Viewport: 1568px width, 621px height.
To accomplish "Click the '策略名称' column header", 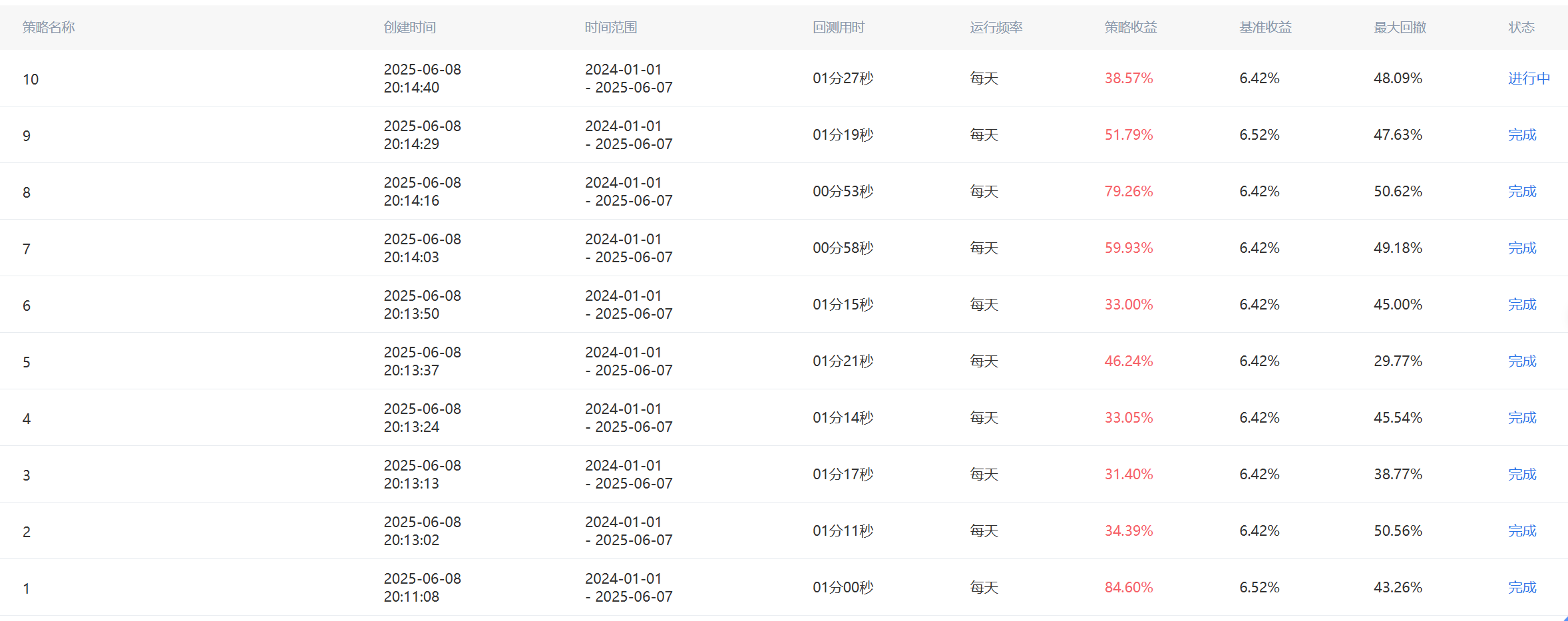I will (x=49, y=27).
